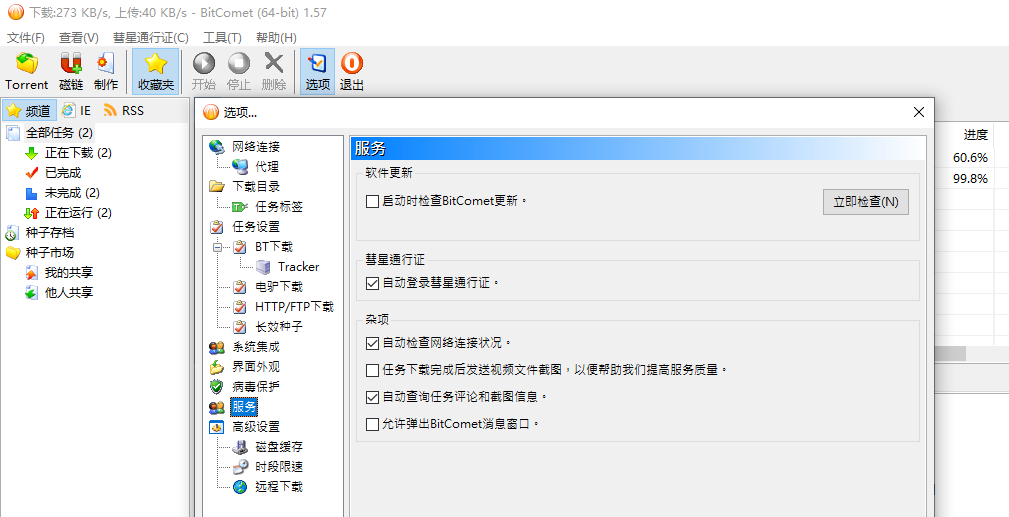The height and width of the screenshot is (517, 1009).
Task: Select 任务设置 in options tree
Action: [x=255, y=227]
